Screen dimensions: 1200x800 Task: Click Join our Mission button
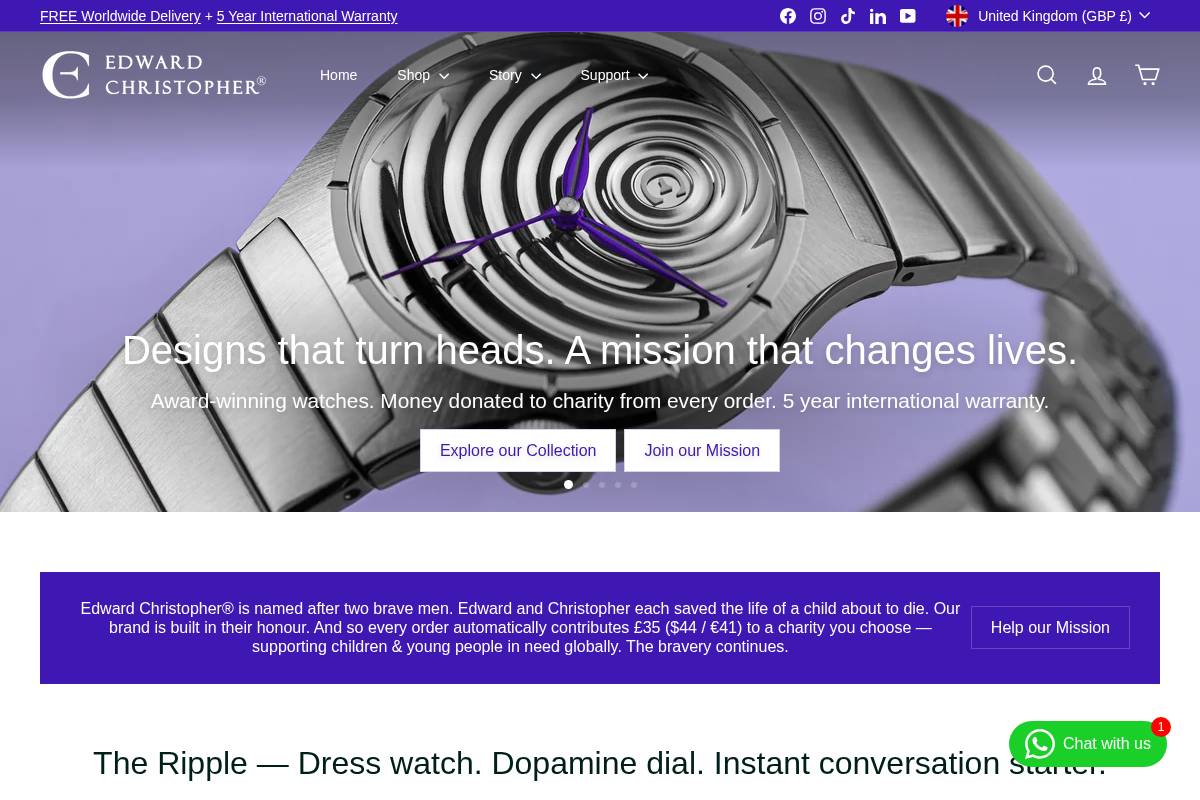pyautogui.click(x=702, y=451)
